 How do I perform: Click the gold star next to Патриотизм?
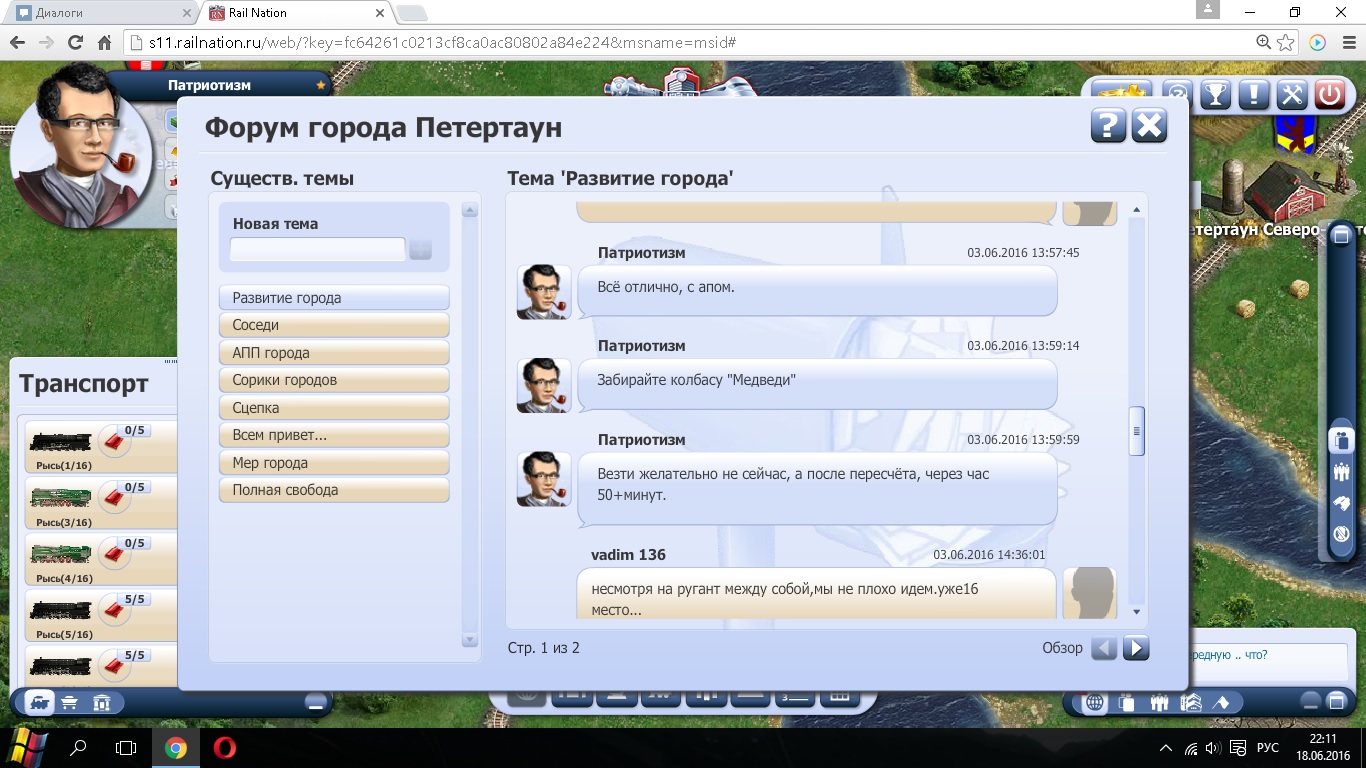320,86
